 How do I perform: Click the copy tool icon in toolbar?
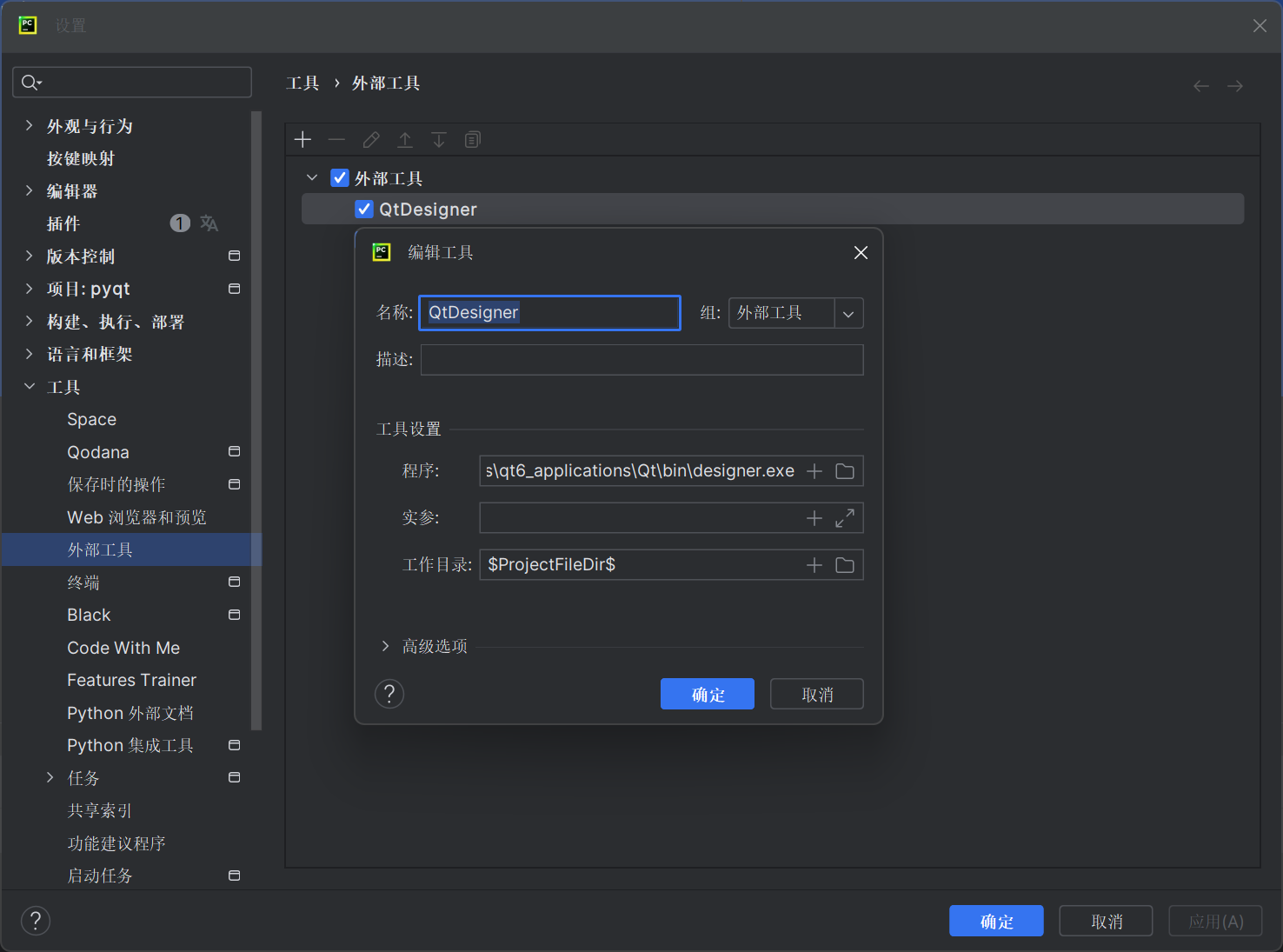pos(473,140)
